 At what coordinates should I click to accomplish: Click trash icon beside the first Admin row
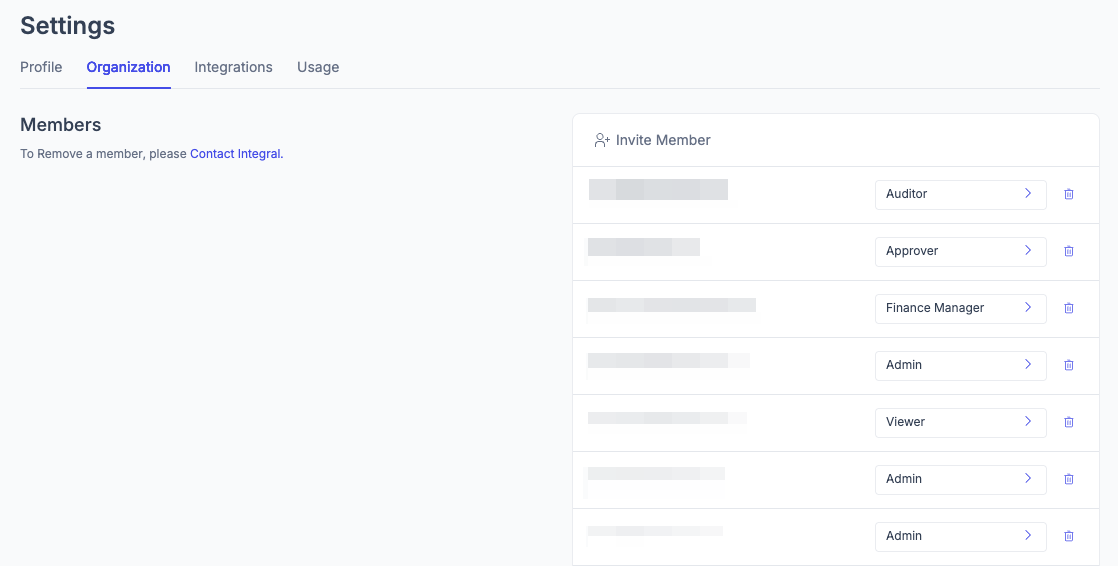pyautogui.click(x=1068, y=365)
